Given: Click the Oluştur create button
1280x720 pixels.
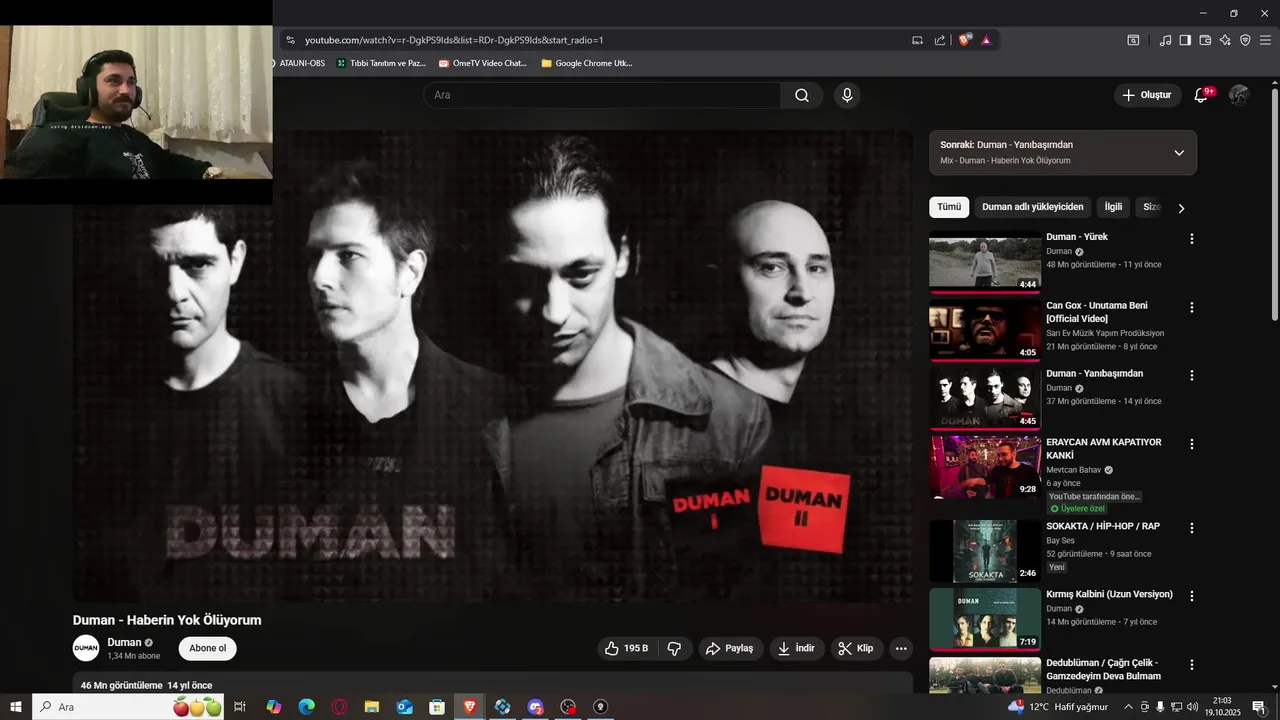Looking at the screenshot, I should tap(1146, 95).
